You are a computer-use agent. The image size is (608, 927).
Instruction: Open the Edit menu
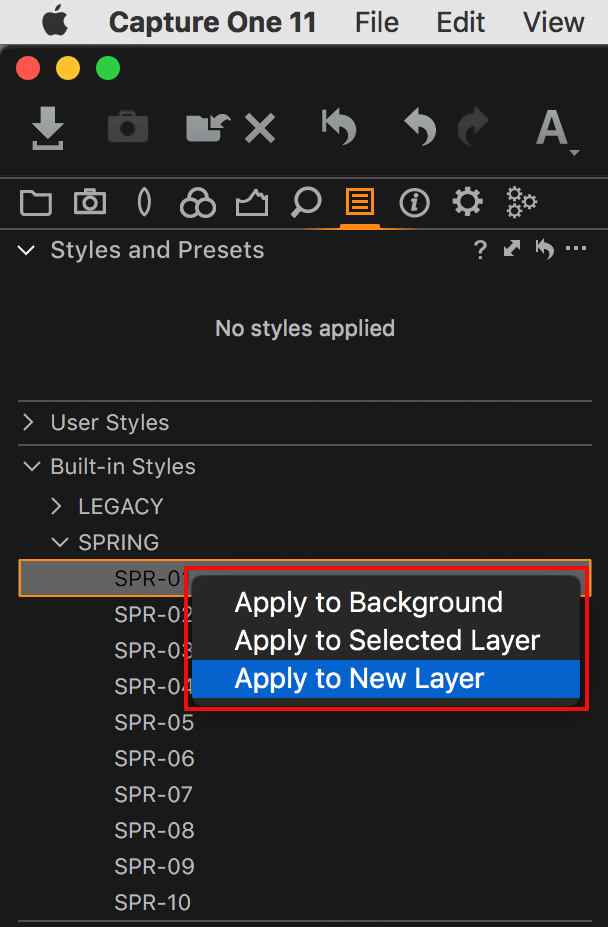(x=460, y=22)
